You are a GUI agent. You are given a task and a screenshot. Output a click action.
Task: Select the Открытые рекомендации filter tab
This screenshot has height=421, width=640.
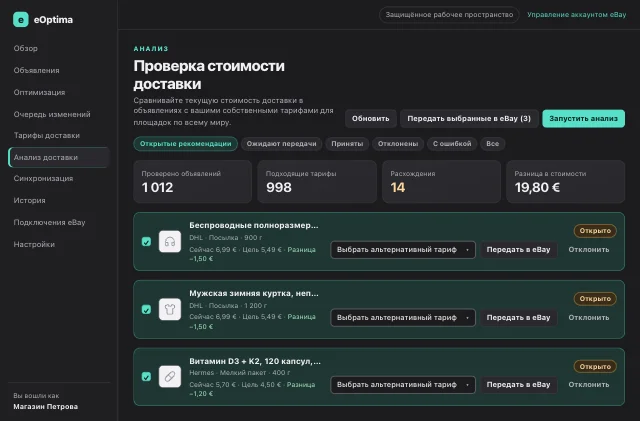click(185, 144)
